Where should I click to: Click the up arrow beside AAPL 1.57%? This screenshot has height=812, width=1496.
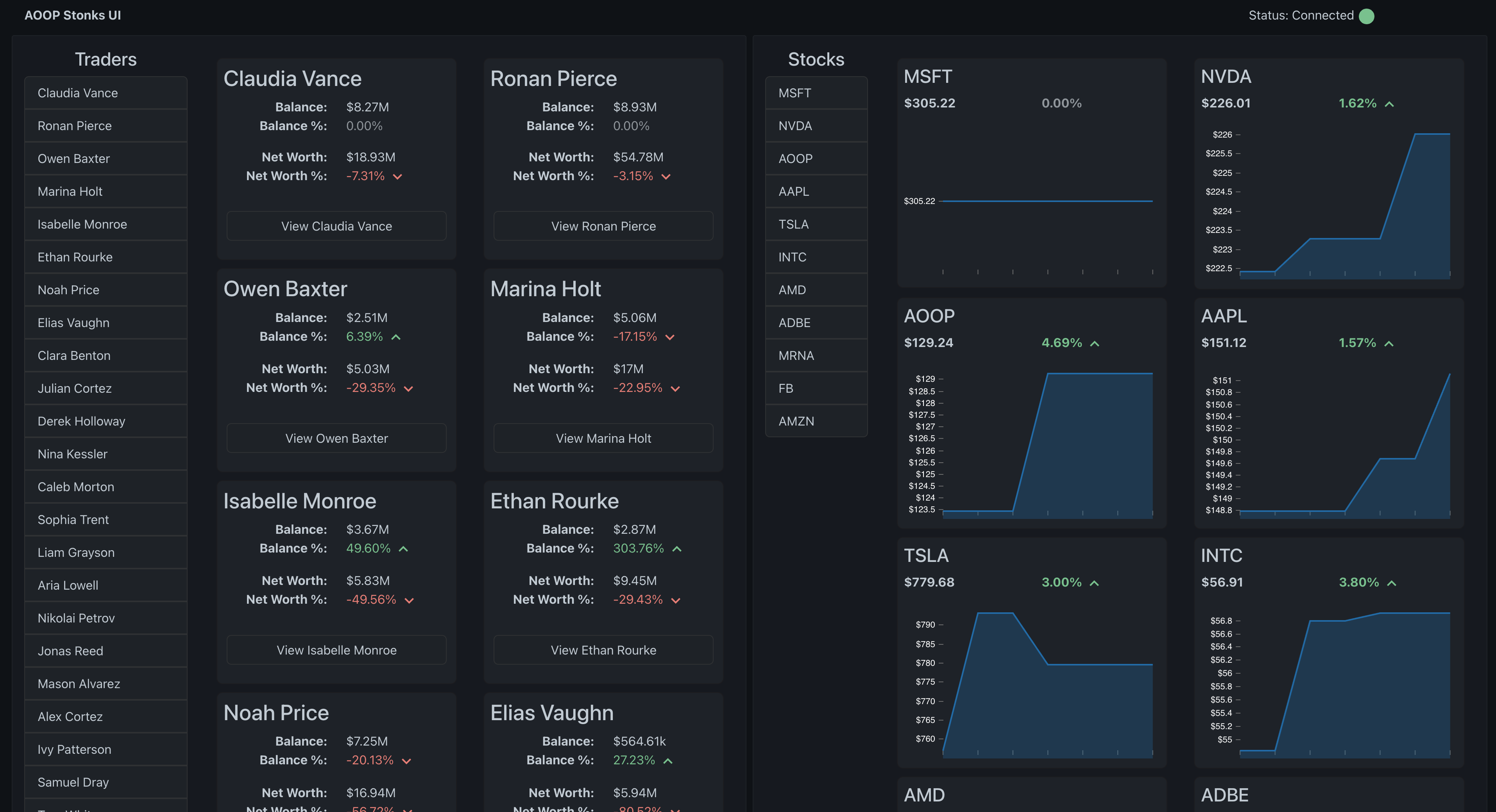point(1389,344)
